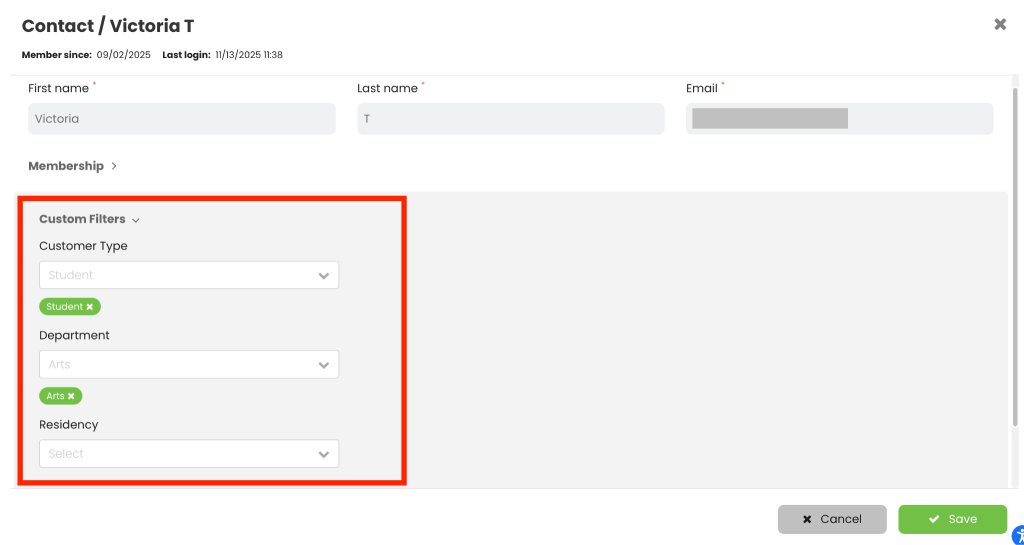Click the Customer Type label

pos(83,246)
